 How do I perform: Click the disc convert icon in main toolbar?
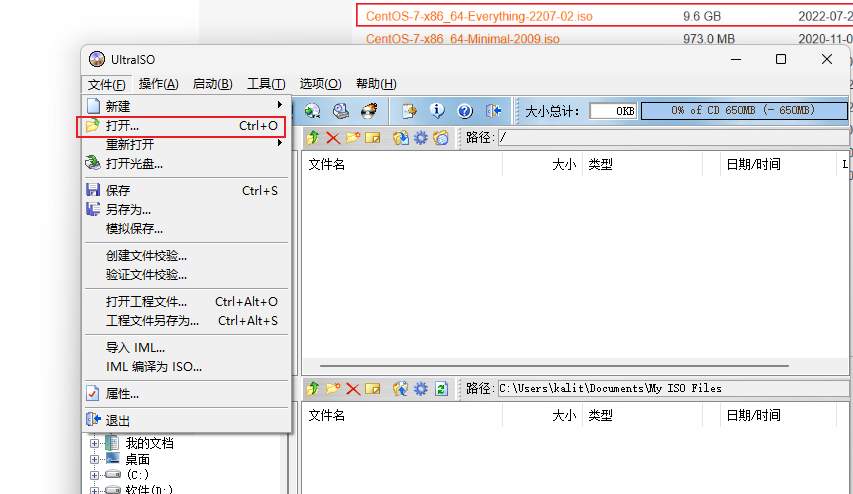pos(312,111)
